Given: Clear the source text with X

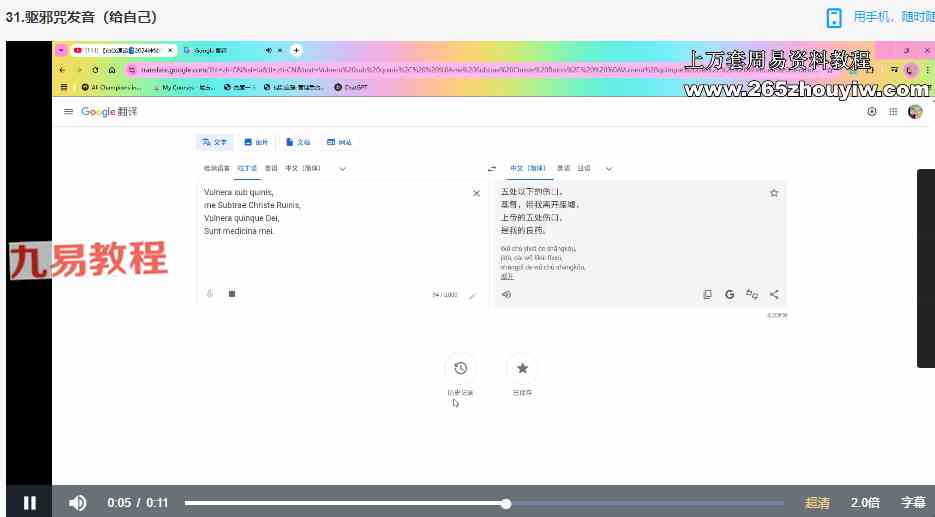Looking at the screenshot, I should point(476,193).
